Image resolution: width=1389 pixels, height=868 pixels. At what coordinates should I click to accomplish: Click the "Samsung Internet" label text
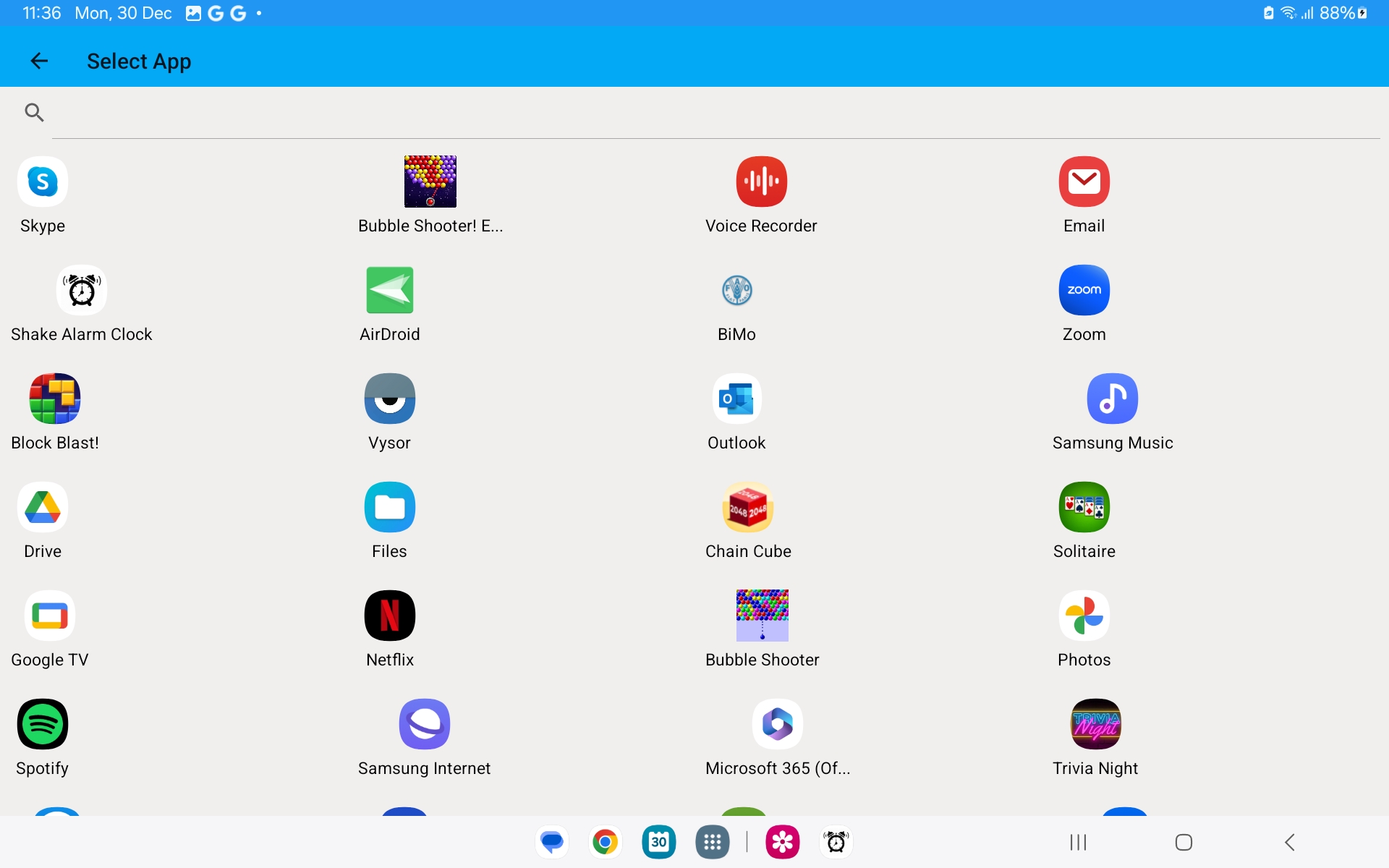[424, 769]
